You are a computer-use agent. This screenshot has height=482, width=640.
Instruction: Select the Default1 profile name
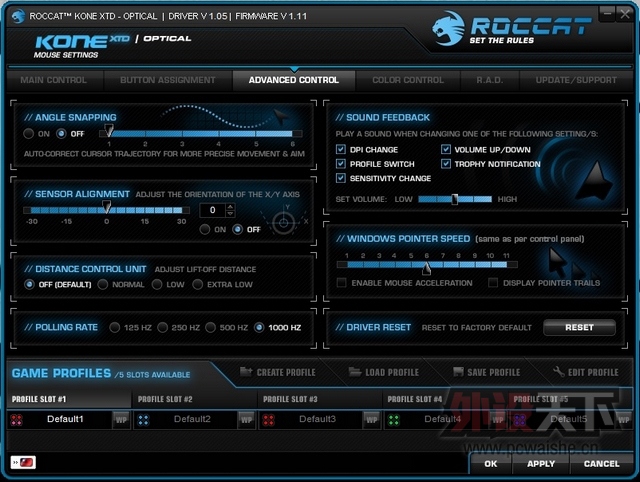pyautogui.click(x=65, y=419)
